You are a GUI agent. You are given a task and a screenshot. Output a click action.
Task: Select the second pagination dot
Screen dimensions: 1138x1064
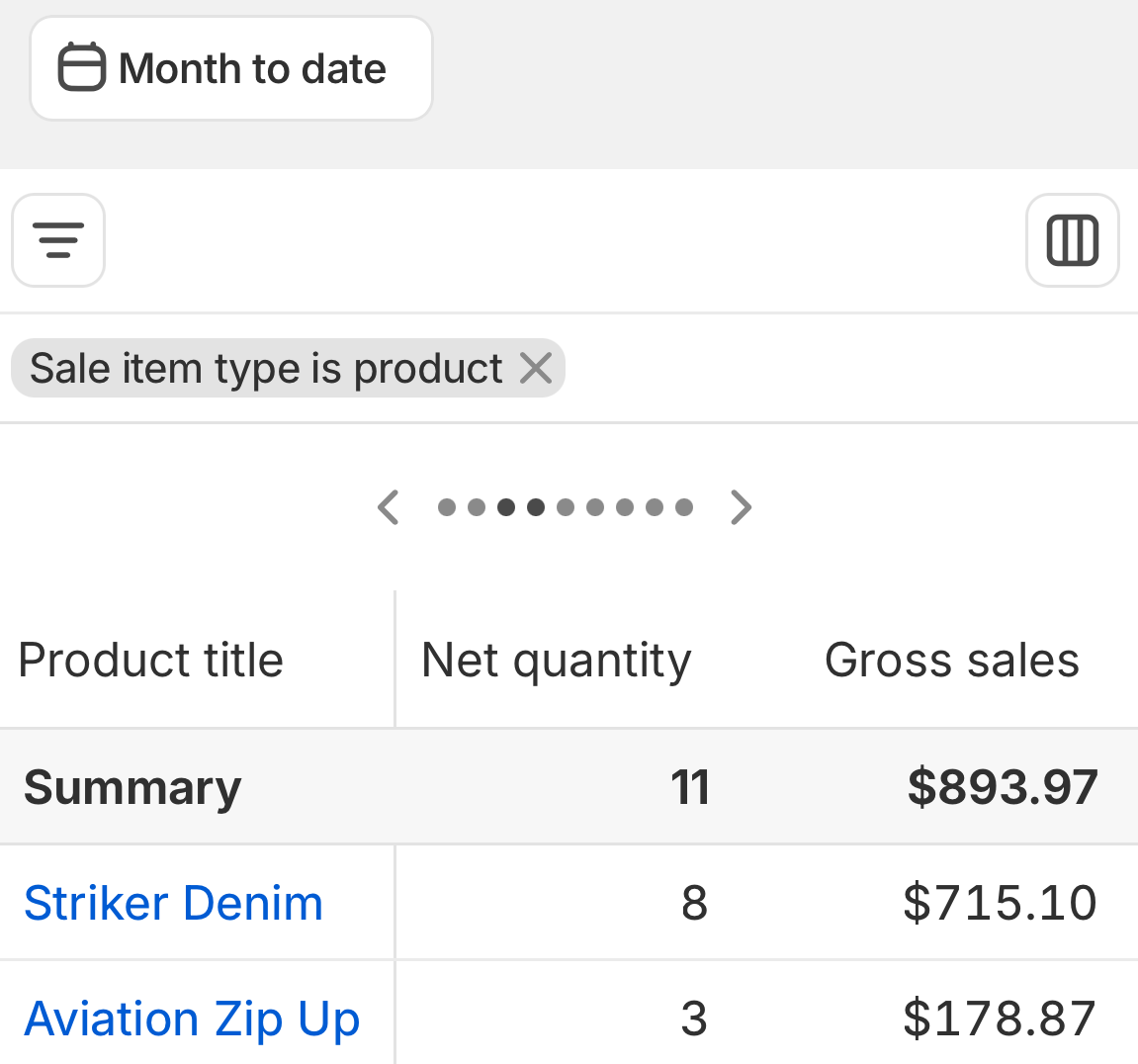pyautogui.click(x=477, y=507)
